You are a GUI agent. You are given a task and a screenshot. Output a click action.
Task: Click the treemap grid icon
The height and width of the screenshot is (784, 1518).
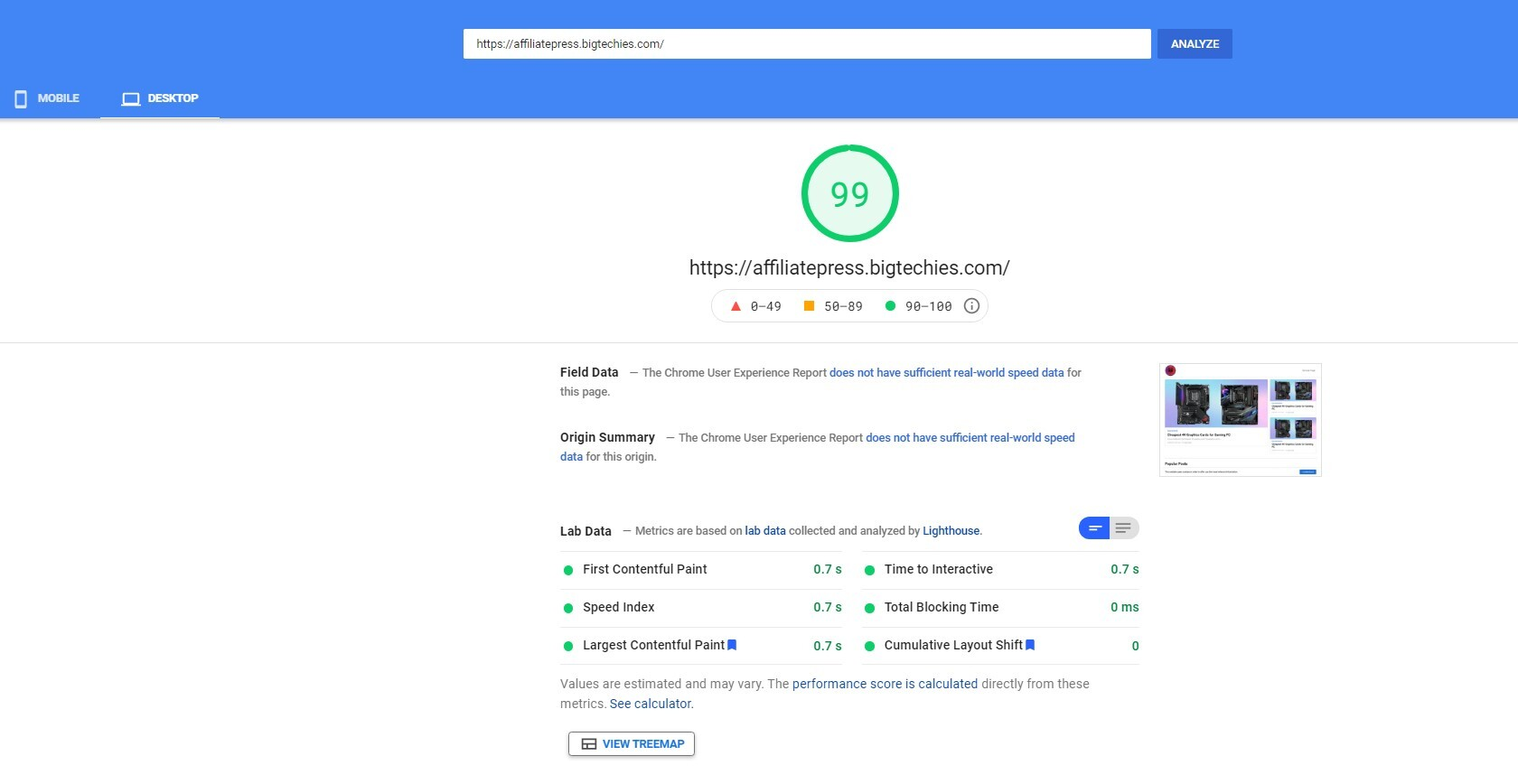pos(589,744)
